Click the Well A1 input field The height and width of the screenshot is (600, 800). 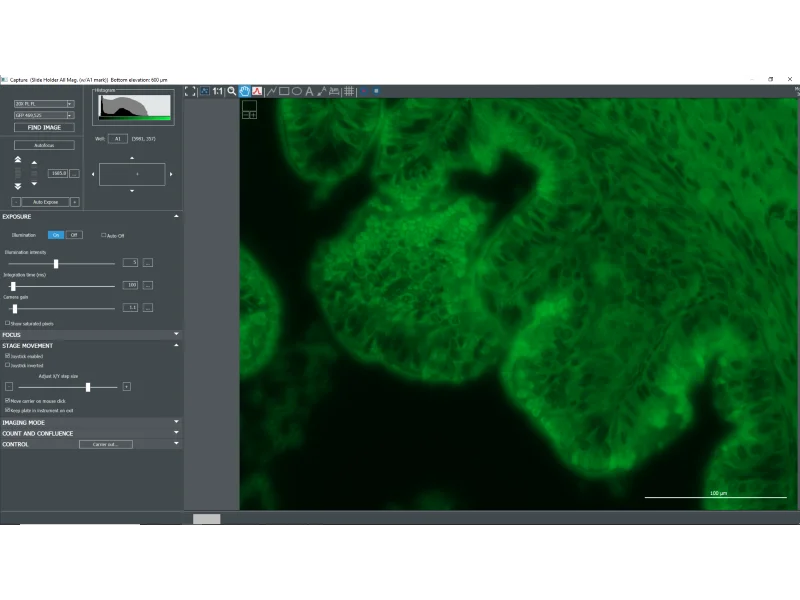coord(118,139)
